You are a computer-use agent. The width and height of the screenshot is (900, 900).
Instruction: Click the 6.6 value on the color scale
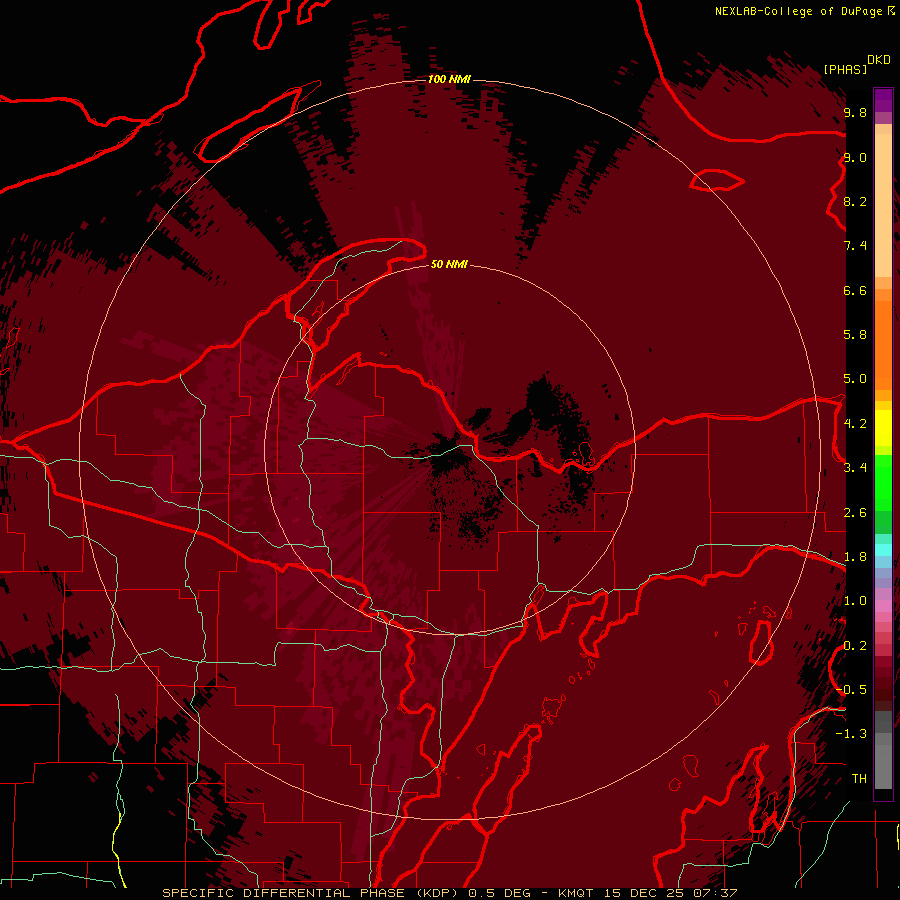click(x=855, y=290)
